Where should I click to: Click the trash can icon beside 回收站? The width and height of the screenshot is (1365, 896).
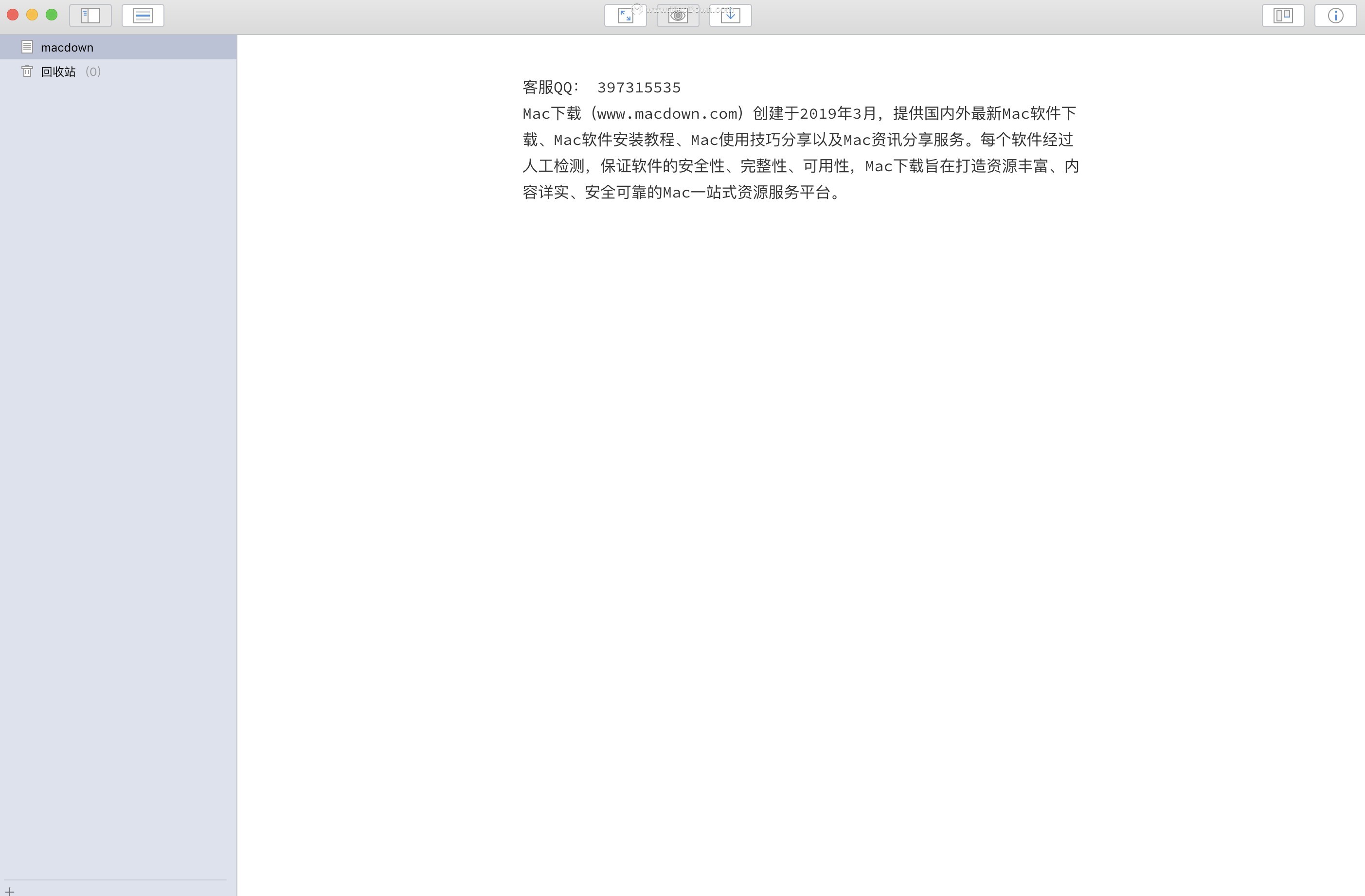pyautogui.click(x=27, y=71)
